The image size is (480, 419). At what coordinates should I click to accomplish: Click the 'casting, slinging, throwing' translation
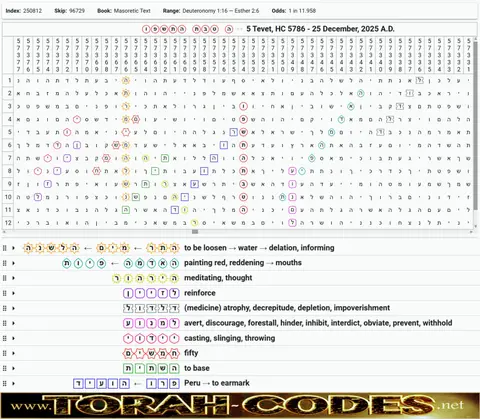(x=229, y=338)
